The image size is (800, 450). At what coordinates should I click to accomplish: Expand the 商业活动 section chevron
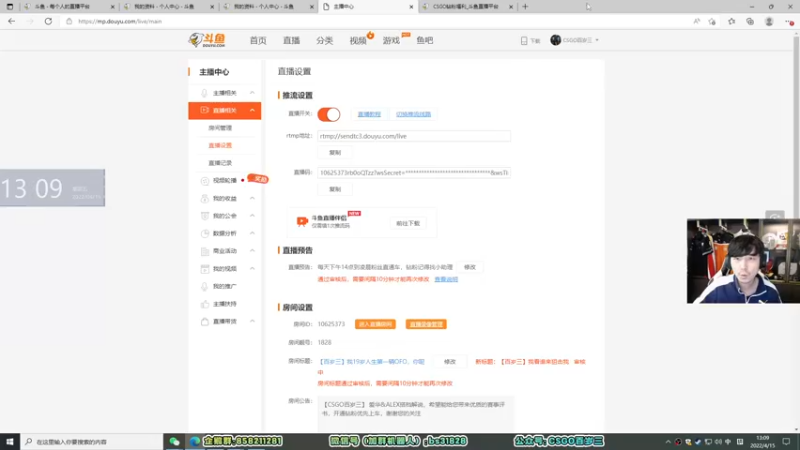coord(252,251)
